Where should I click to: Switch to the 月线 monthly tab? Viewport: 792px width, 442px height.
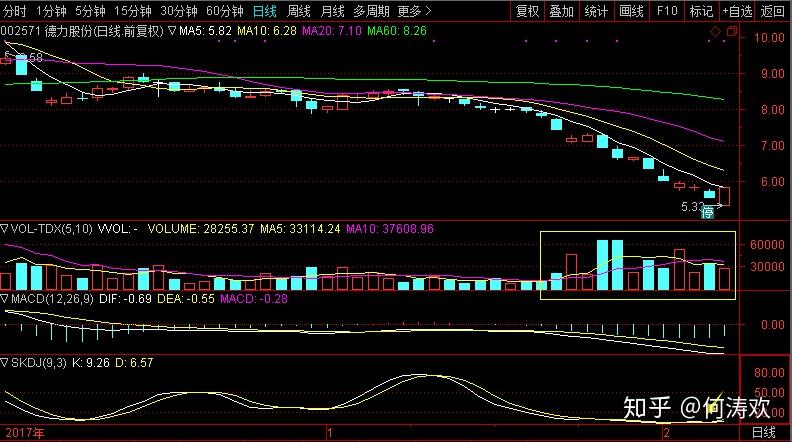click(x=332, y=11)
